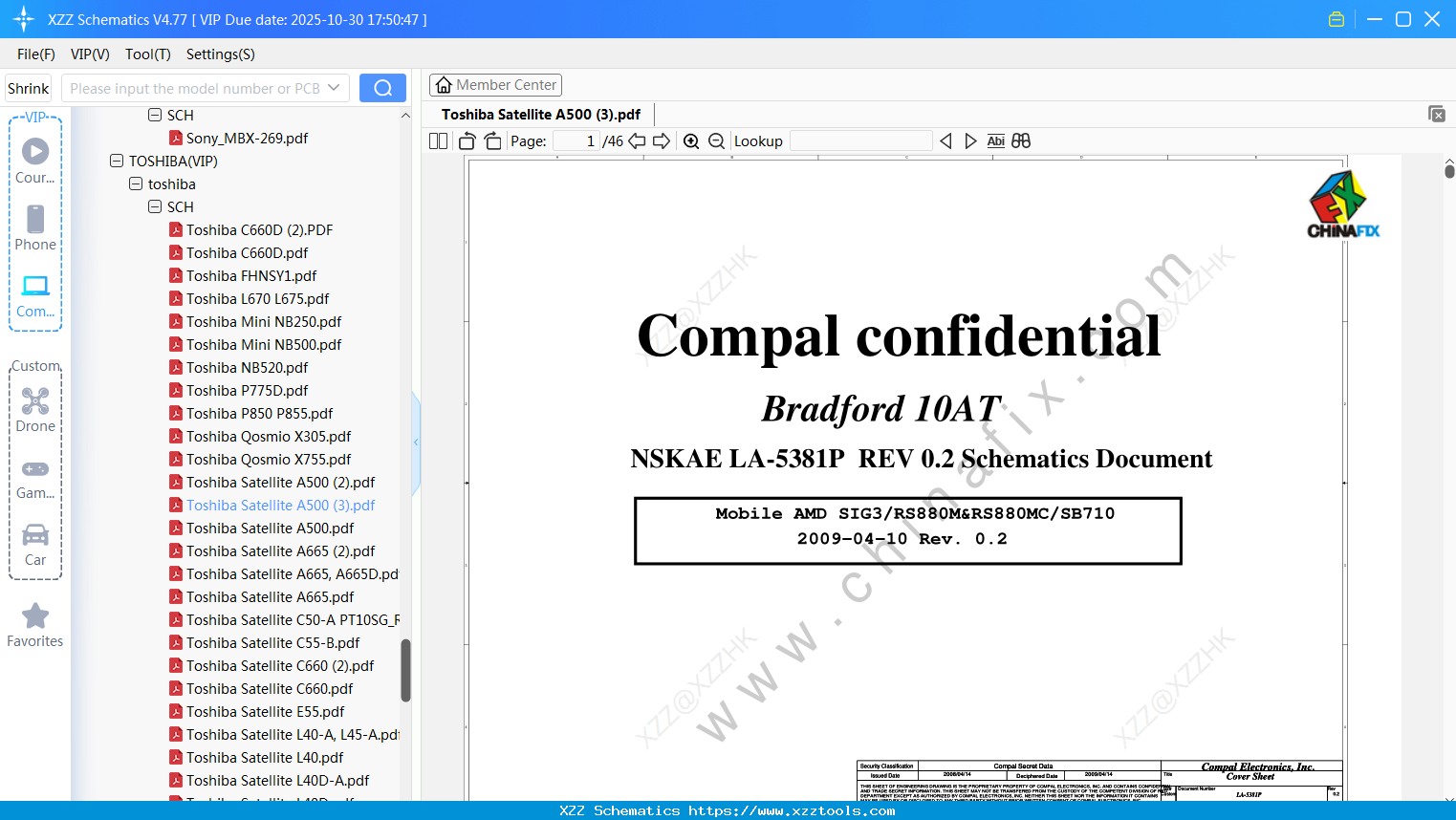Viewport: 1456px width, 820px height.
Task: Find previous lookup match
Action: click(945, 141)
